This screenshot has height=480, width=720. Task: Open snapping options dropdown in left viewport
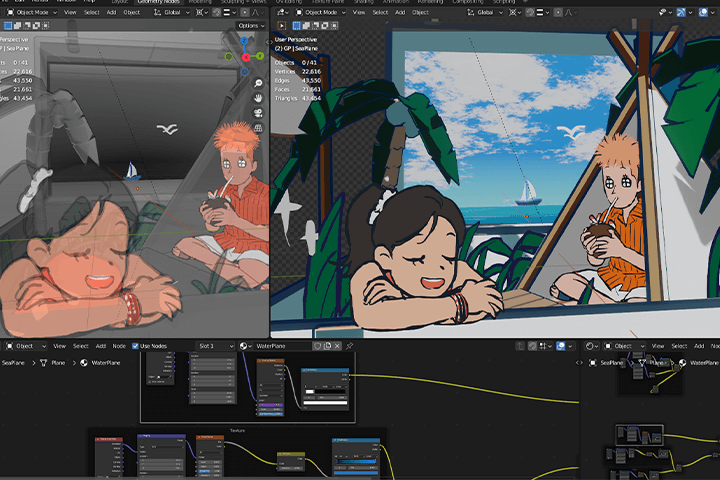point(229,12)
